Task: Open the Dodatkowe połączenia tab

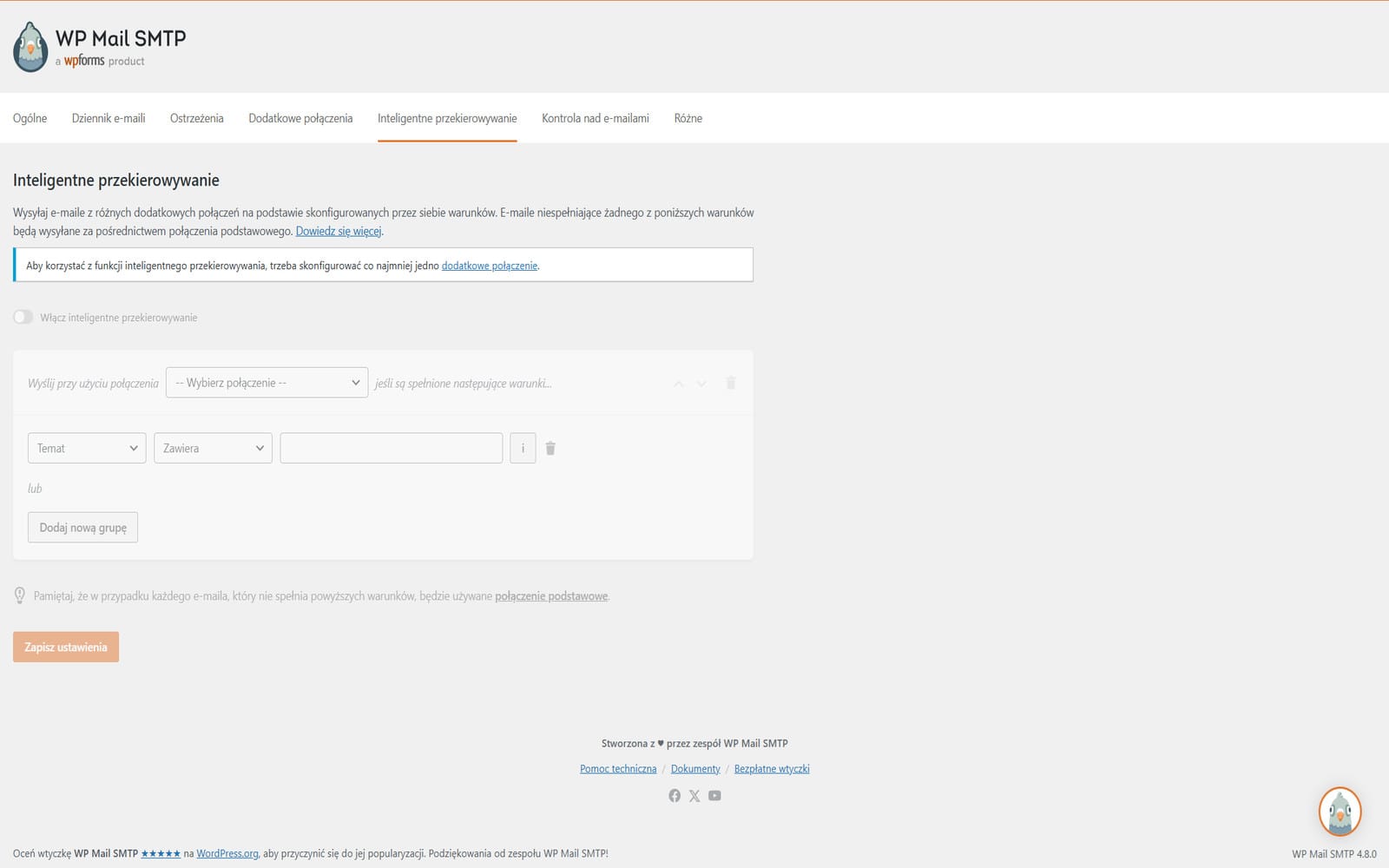Action: tap(300, 118)
